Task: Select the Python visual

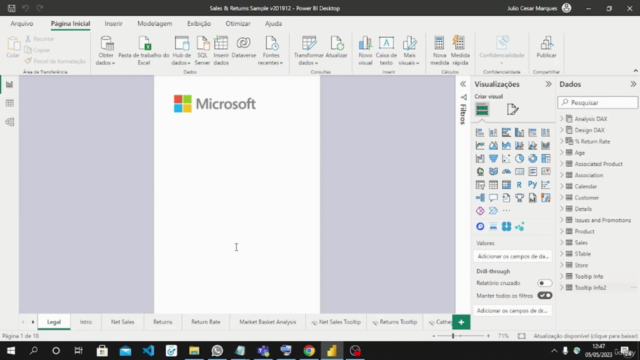Action: 532,184
